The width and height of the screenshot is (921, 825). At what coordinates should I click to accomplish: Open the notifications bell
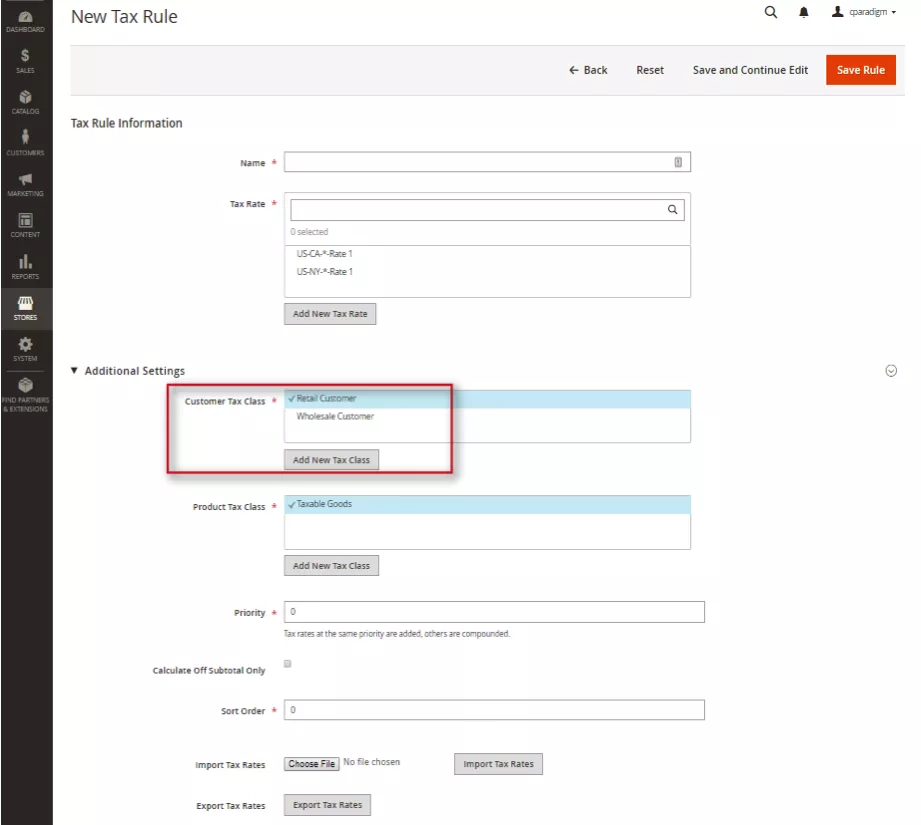click(803, 13)
